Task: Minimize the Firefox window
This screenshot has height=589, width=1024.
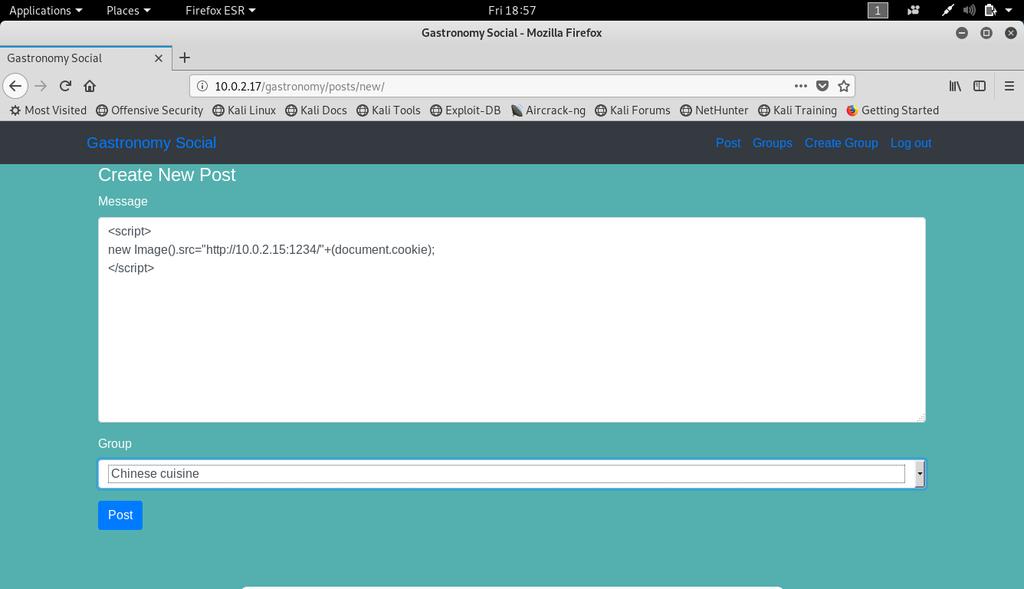Action: coord(961,33)
